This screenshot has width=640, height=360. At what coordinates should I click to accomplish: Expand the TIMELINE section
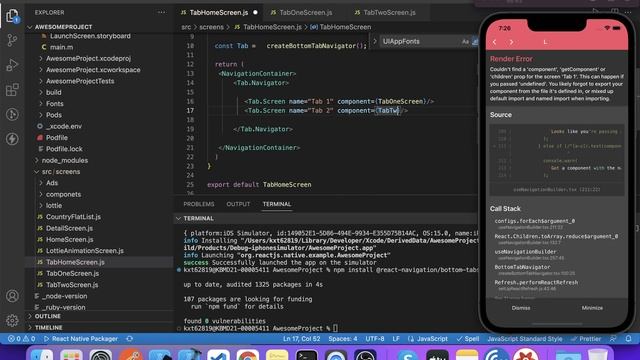[x=49, y=327]
